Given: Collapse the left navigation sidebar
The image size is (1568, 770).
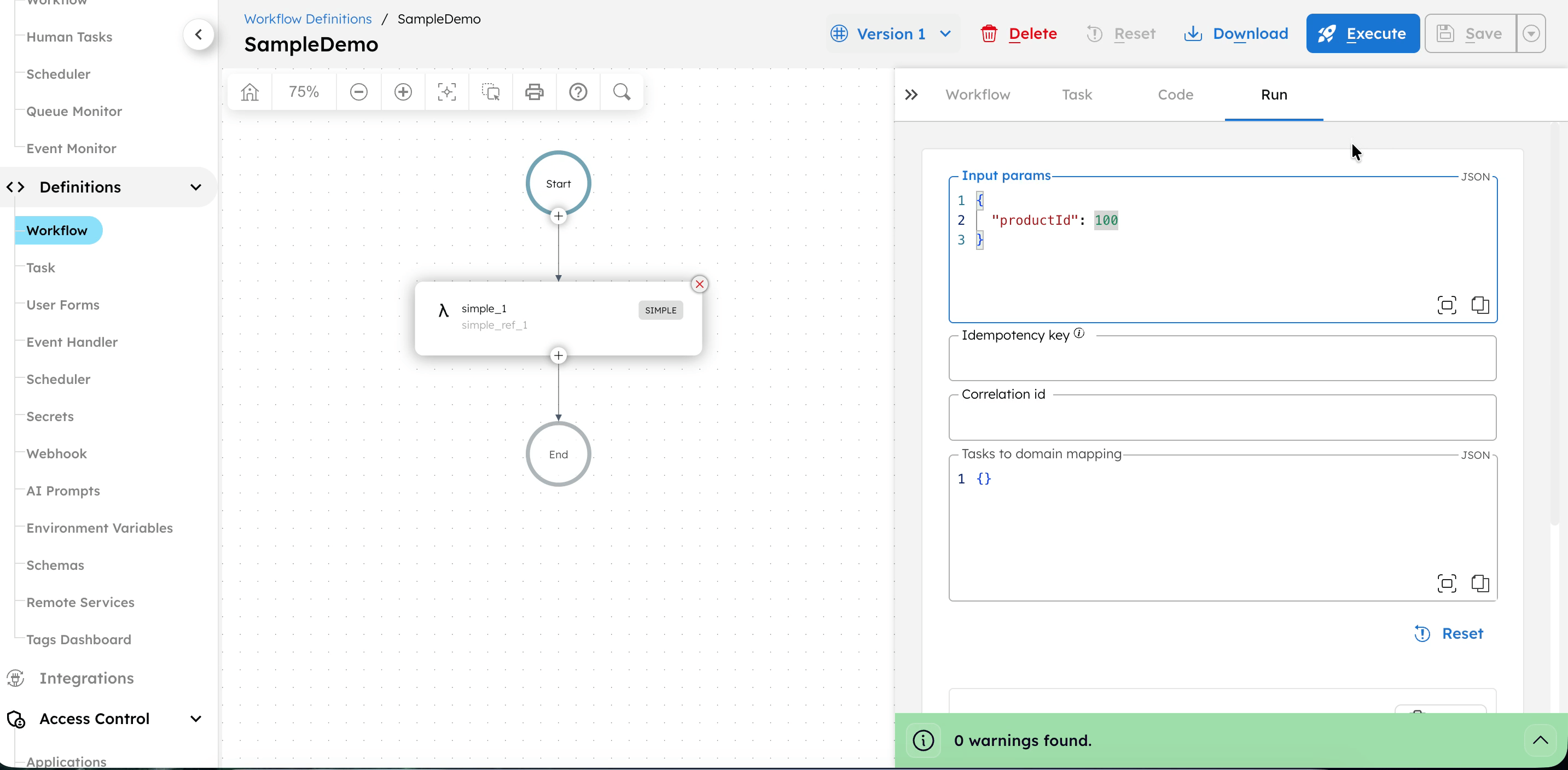Looking at the screenshot, I should tap(199, 34).
